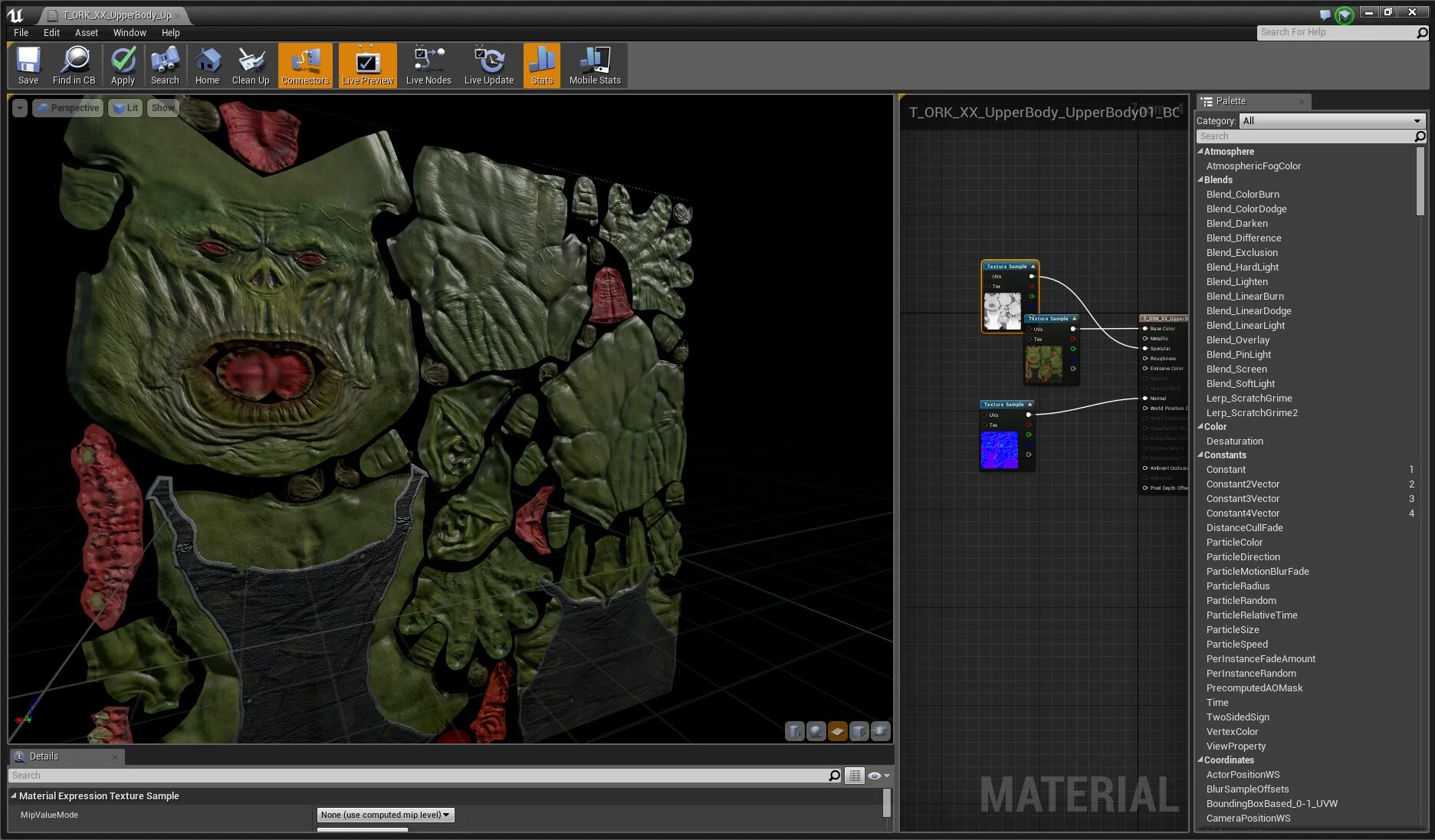The width and height of the screenshot is (1435, 840).
Task: Toggle the Stats panel button
Action: (x=542, y=65)
